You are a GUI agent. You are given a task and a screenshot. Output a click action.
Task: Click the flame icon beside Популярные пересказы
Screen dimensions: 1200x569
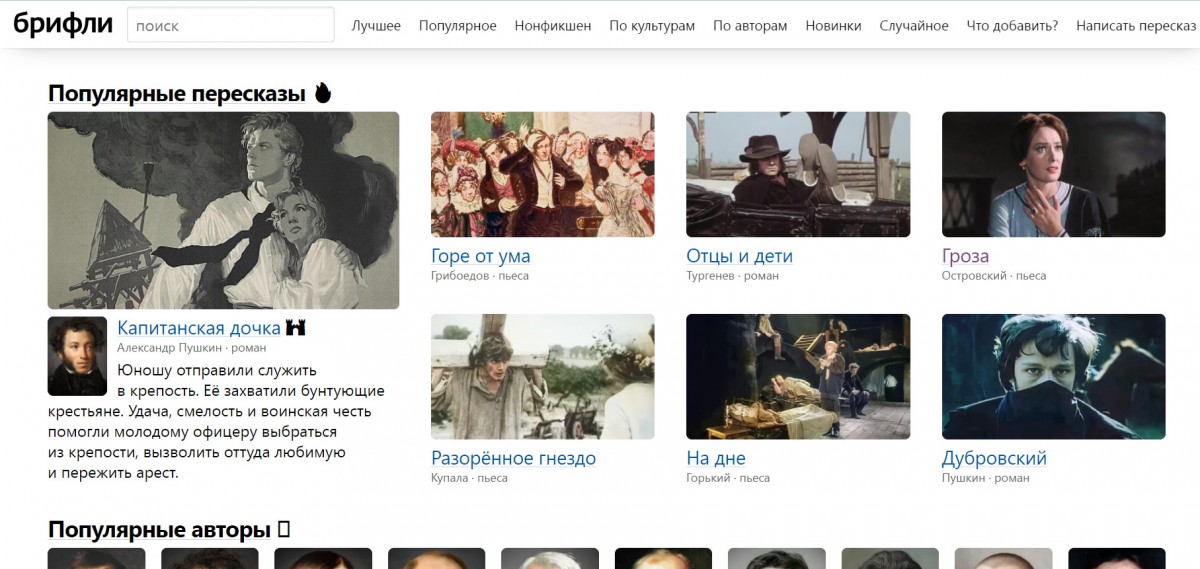(x=322, y=93)
